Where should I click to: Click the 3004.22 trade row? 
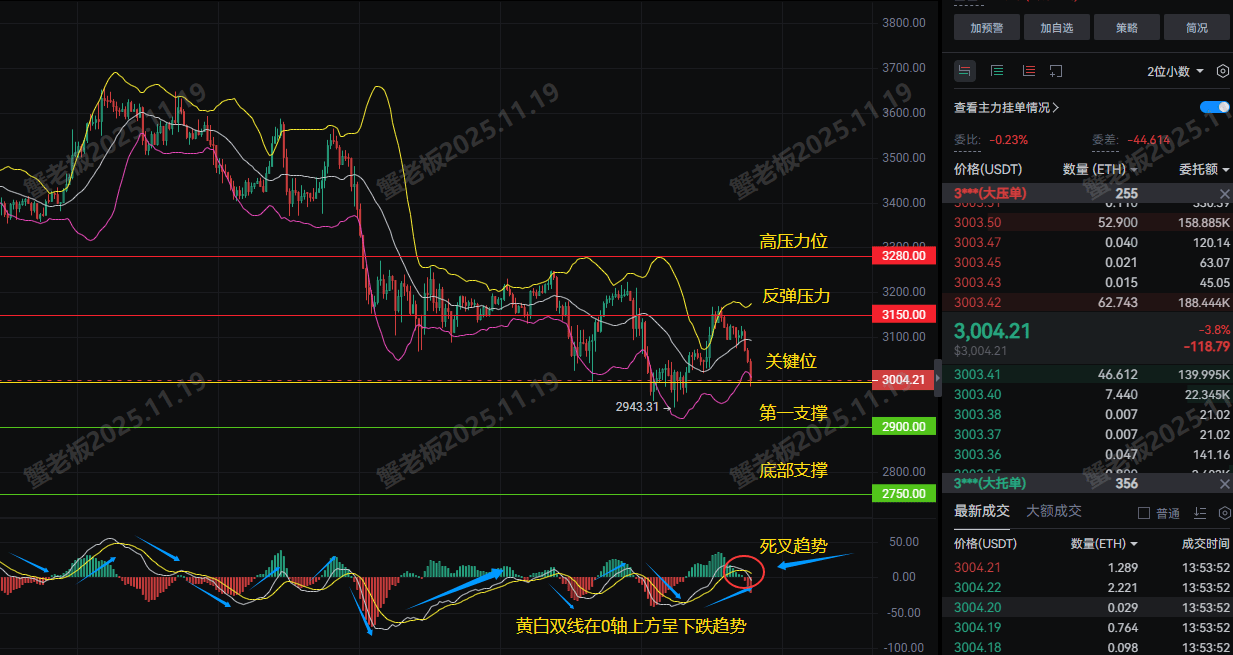[1087, 587]
